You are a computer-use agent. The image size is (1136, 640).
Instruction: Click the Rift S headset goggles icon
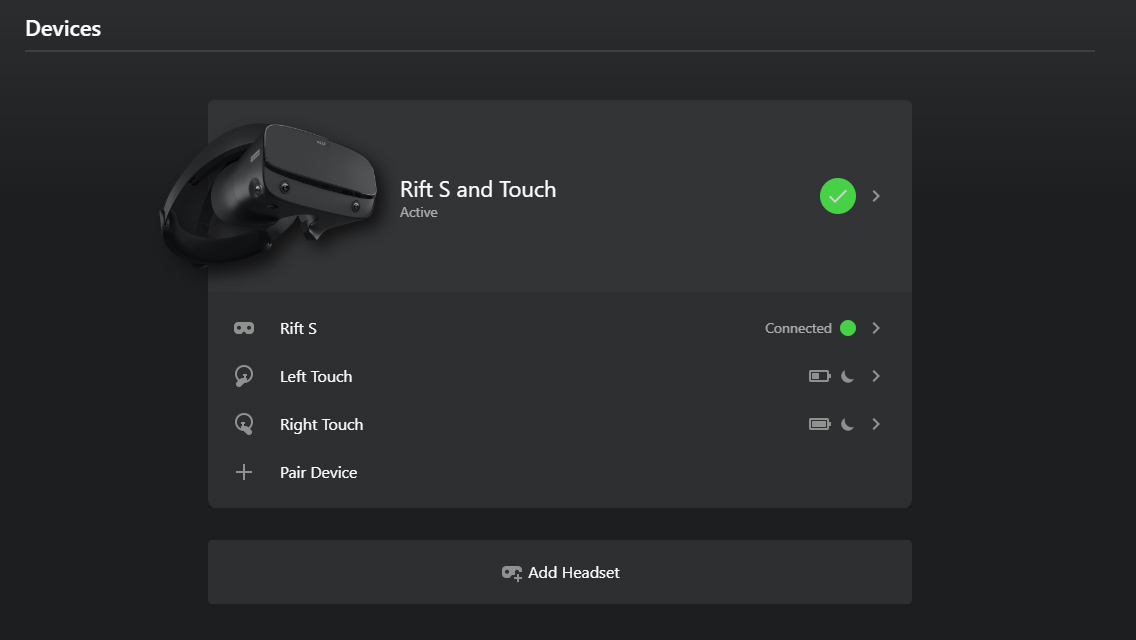(244, 328)
